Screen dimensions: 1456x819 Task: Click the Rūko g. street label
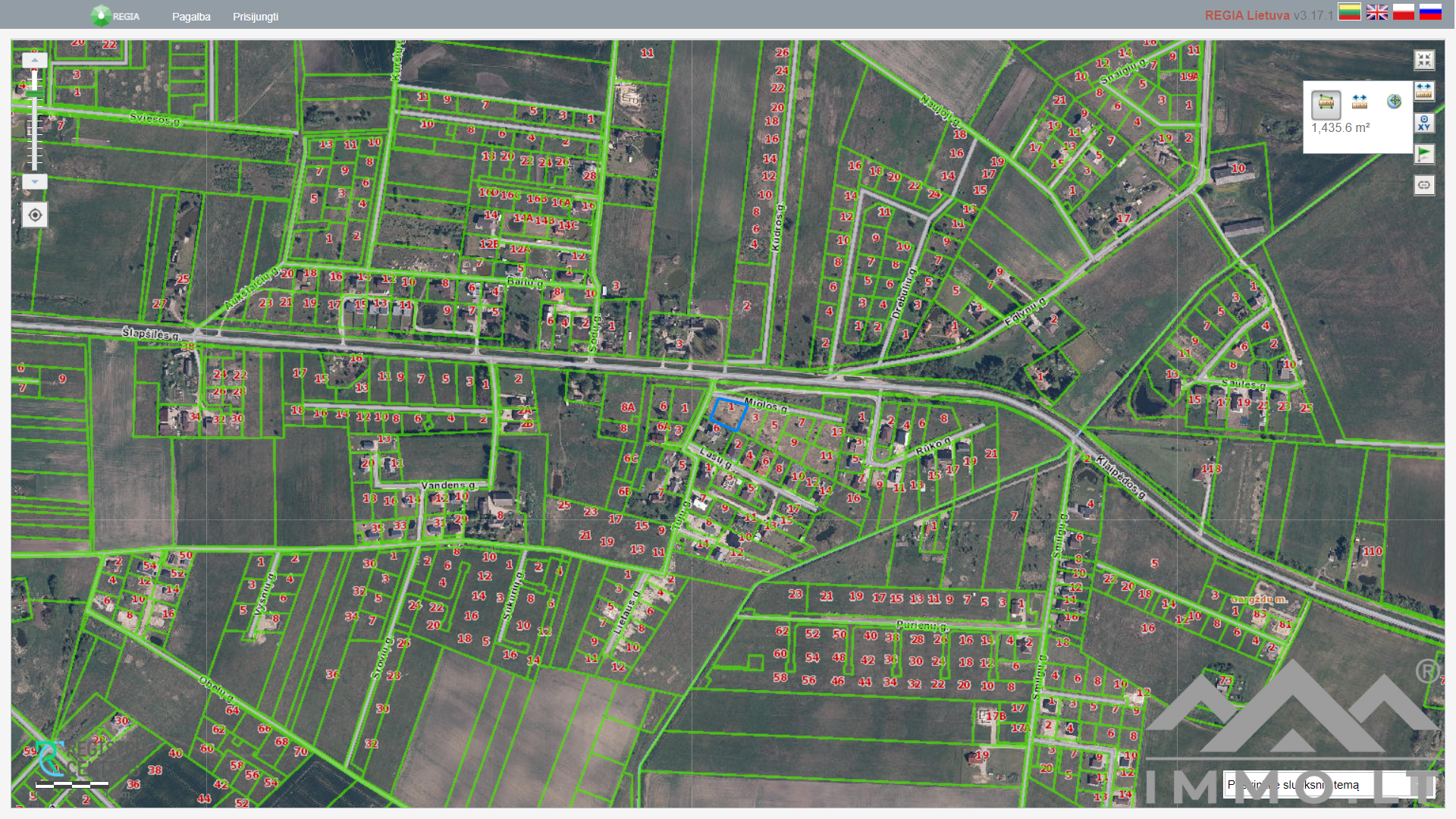934,445
